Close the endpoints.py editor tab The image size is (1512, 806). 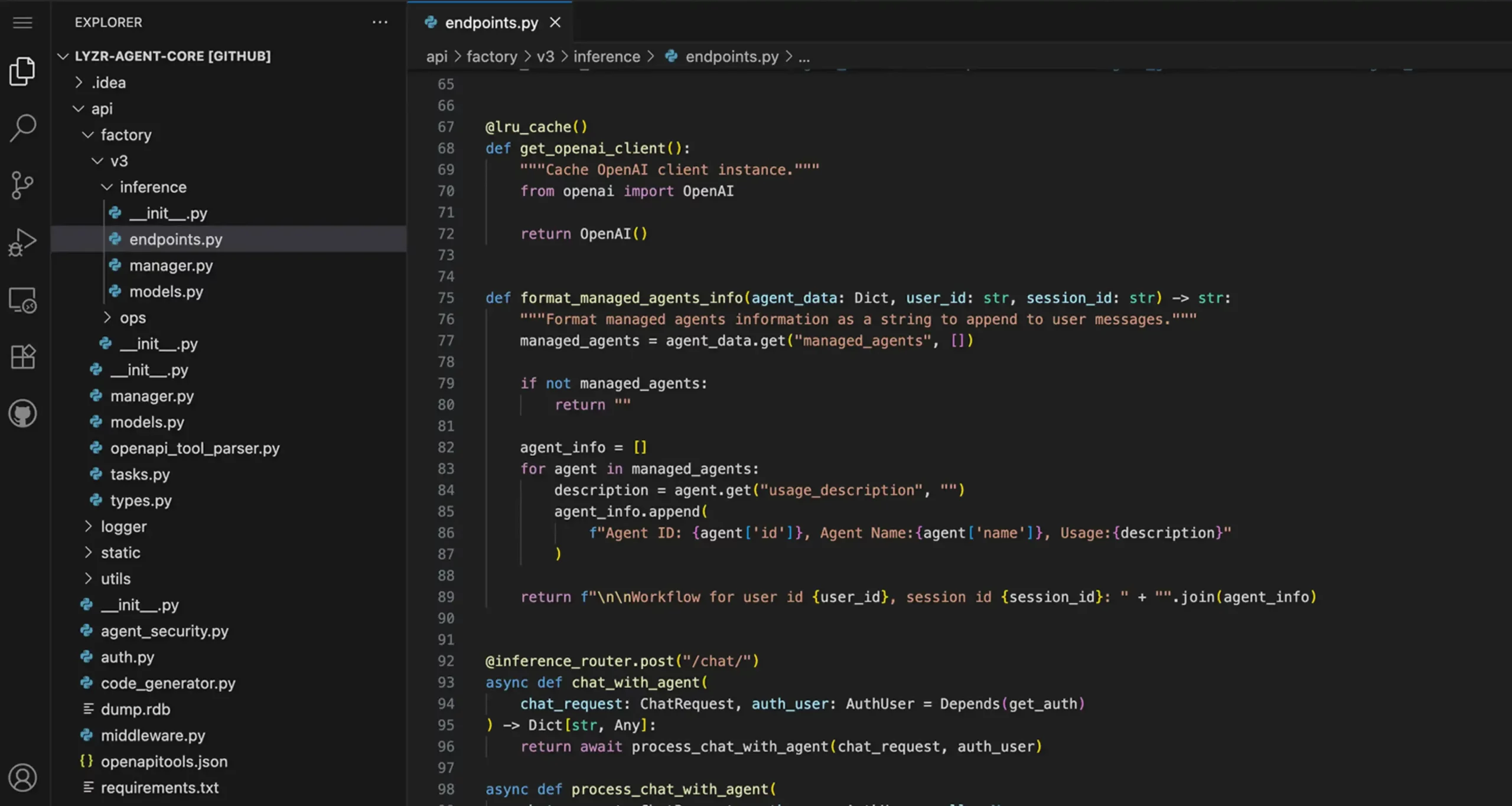pos(555,22)
